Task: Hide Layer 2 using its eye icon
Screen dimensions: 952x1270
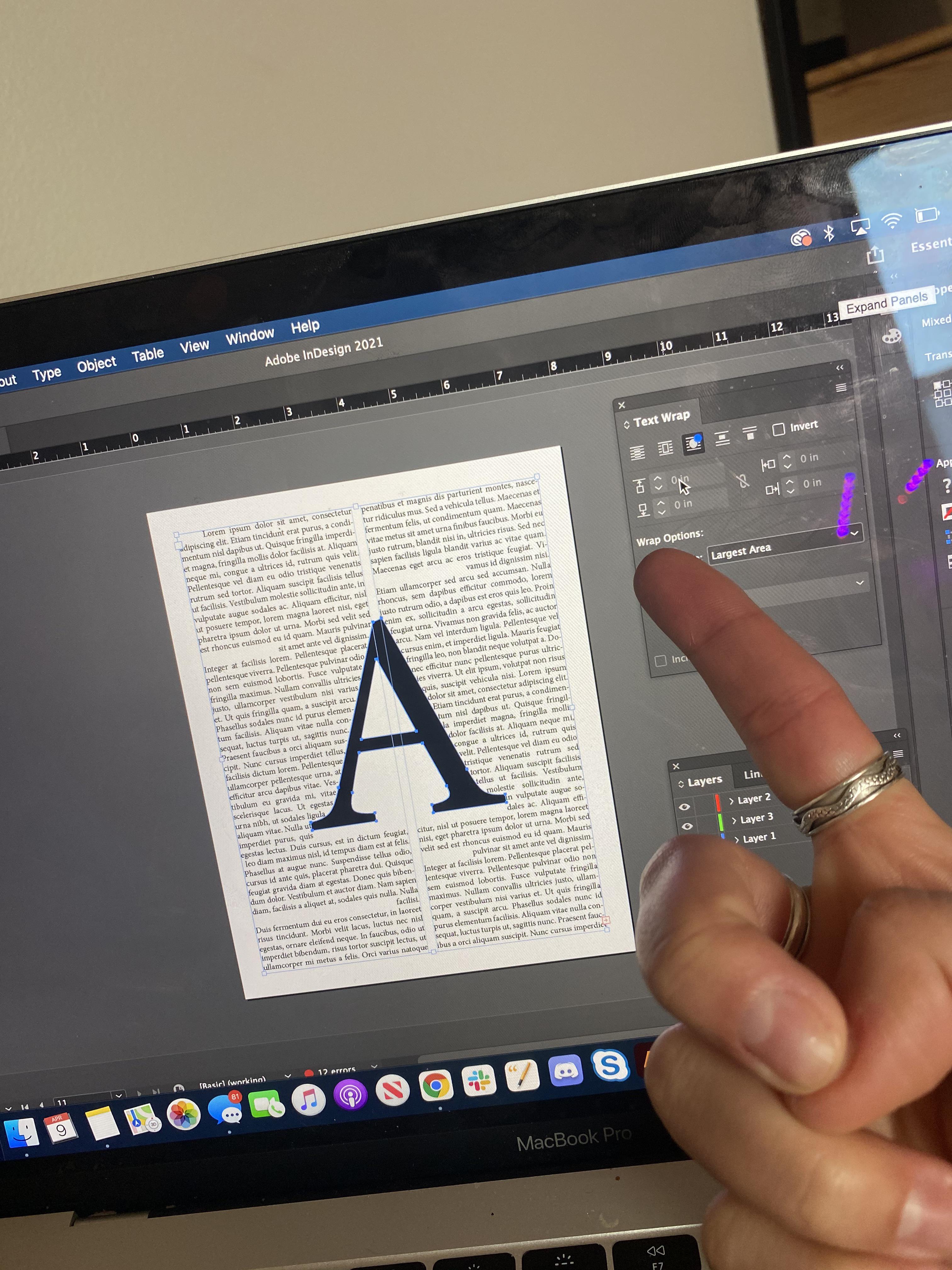Action: coord(684,807)
